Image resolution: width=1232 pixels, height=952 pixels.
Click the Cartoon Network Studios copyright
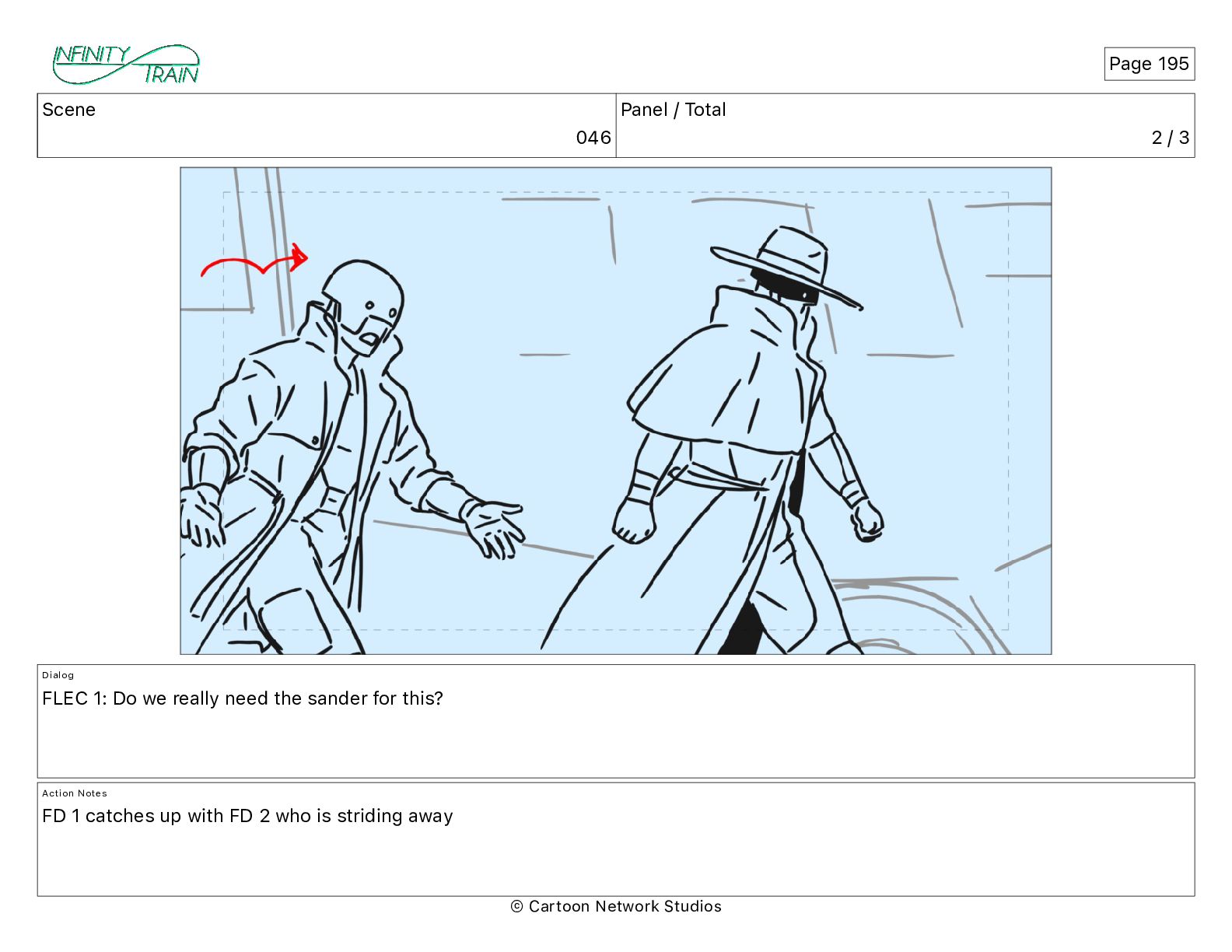point(616,906)
